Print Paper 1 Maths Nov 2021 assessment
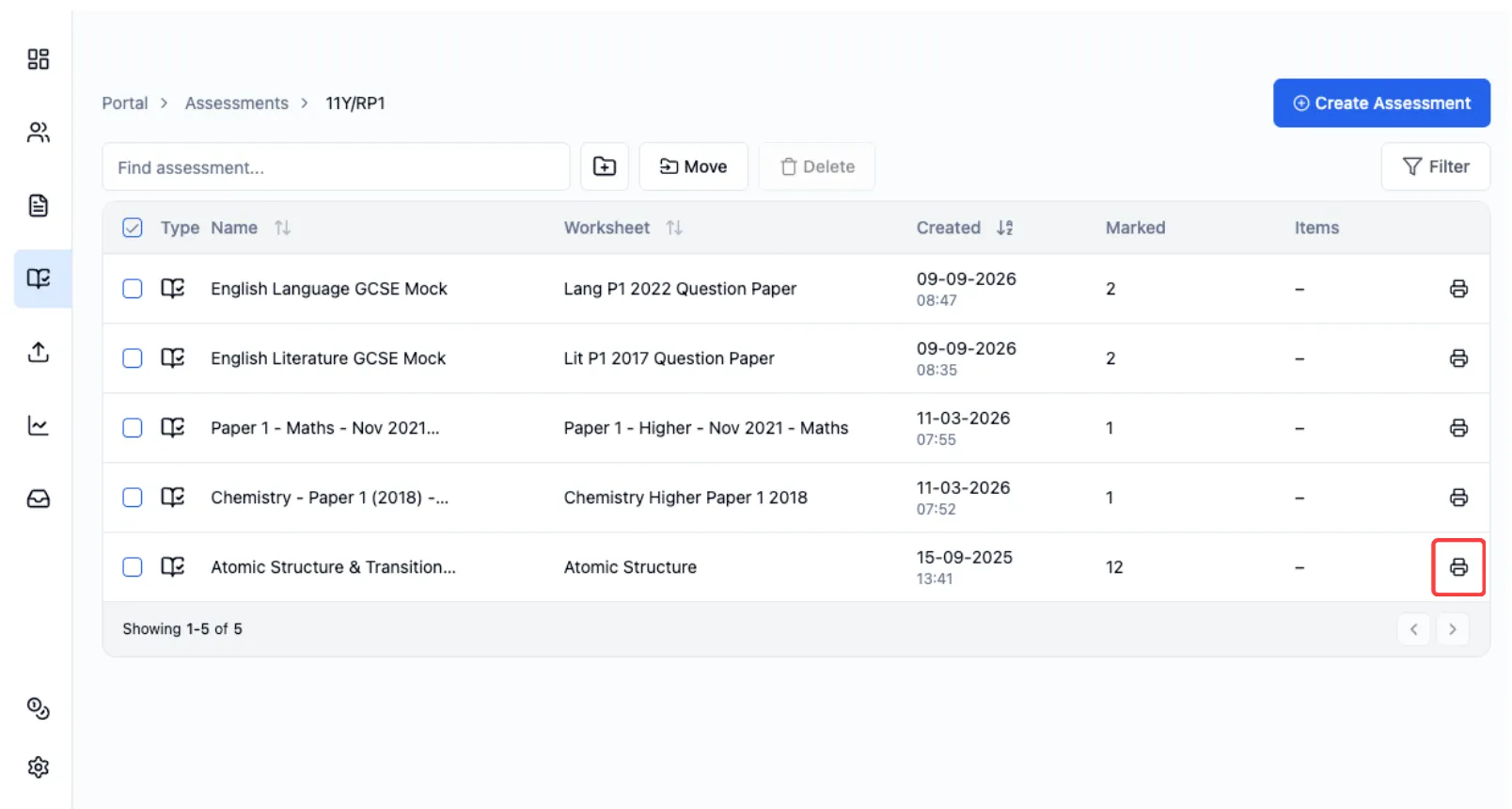 (x=1458, y=428)
